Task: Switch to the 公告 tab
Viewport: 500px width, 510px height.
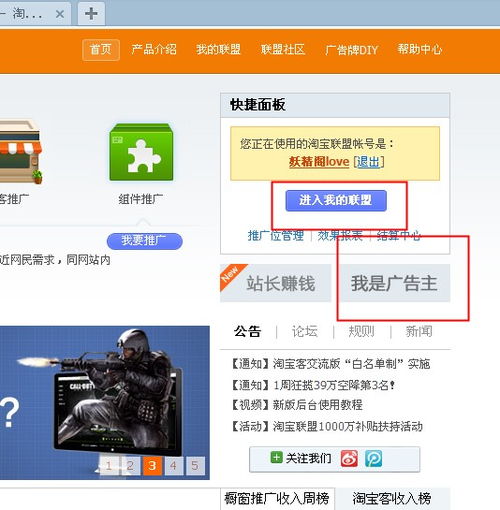Action: pyautogui.click(x=247, y=331)
